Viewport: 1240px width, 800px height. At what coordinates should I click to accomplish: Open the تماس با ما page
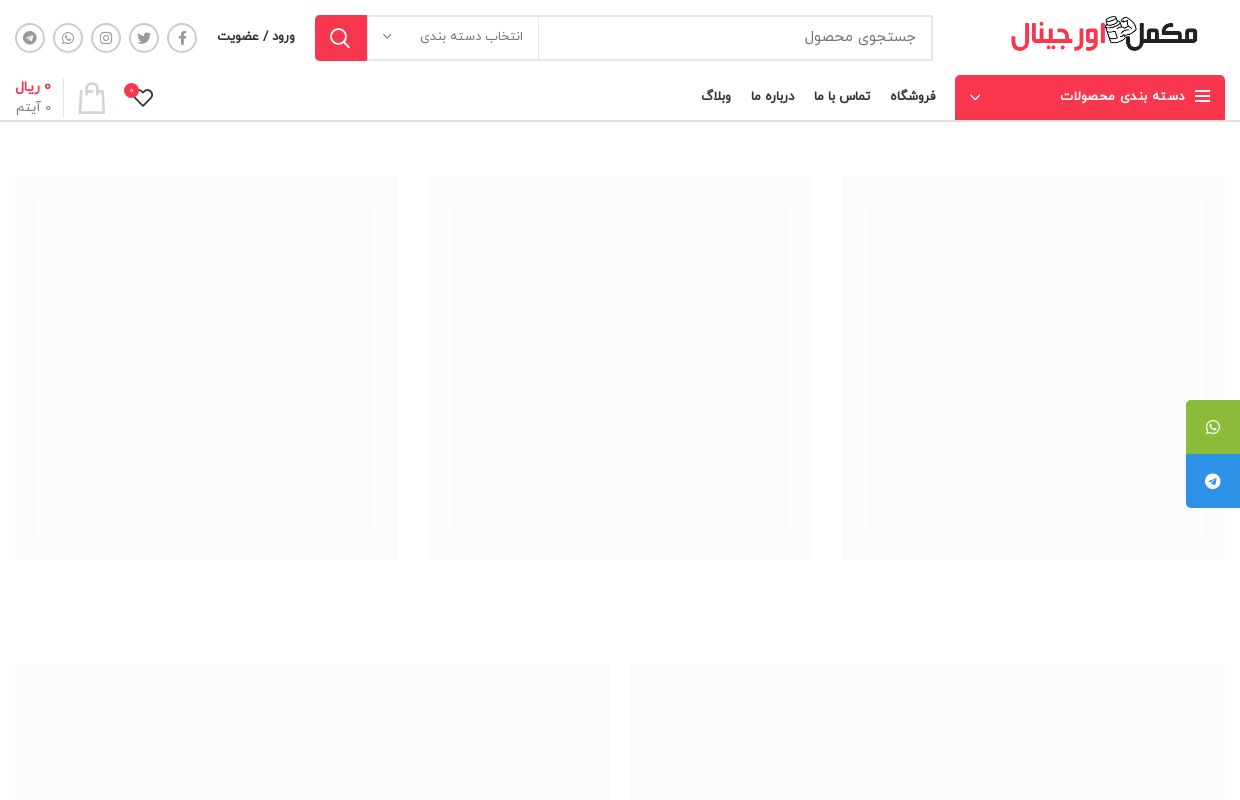tap(842, 97)
